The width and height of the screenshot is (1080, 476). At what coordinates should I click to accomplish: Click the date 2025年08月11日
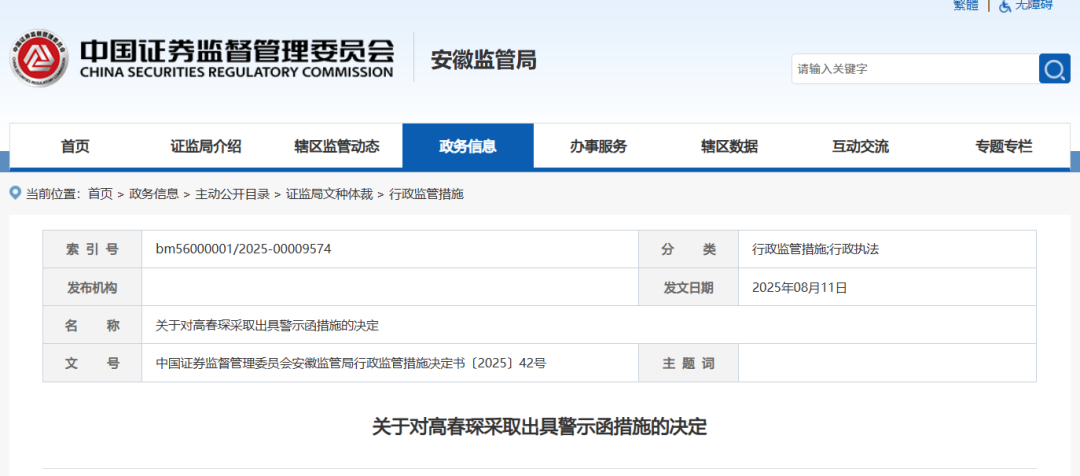[800, 287]
